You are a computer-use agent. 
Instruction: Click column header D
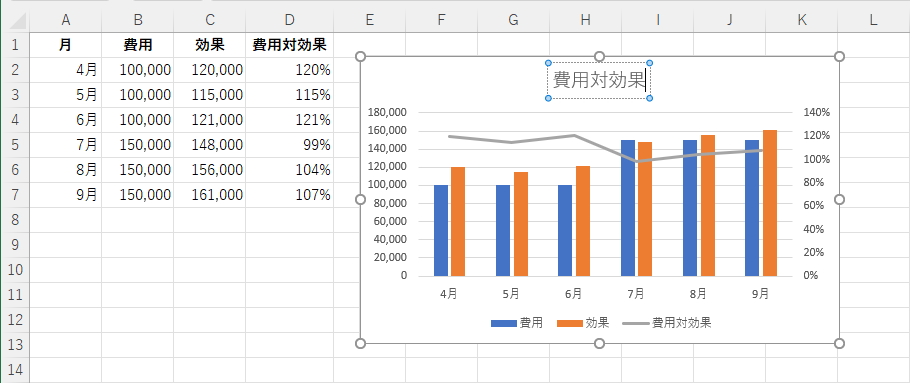290,20
